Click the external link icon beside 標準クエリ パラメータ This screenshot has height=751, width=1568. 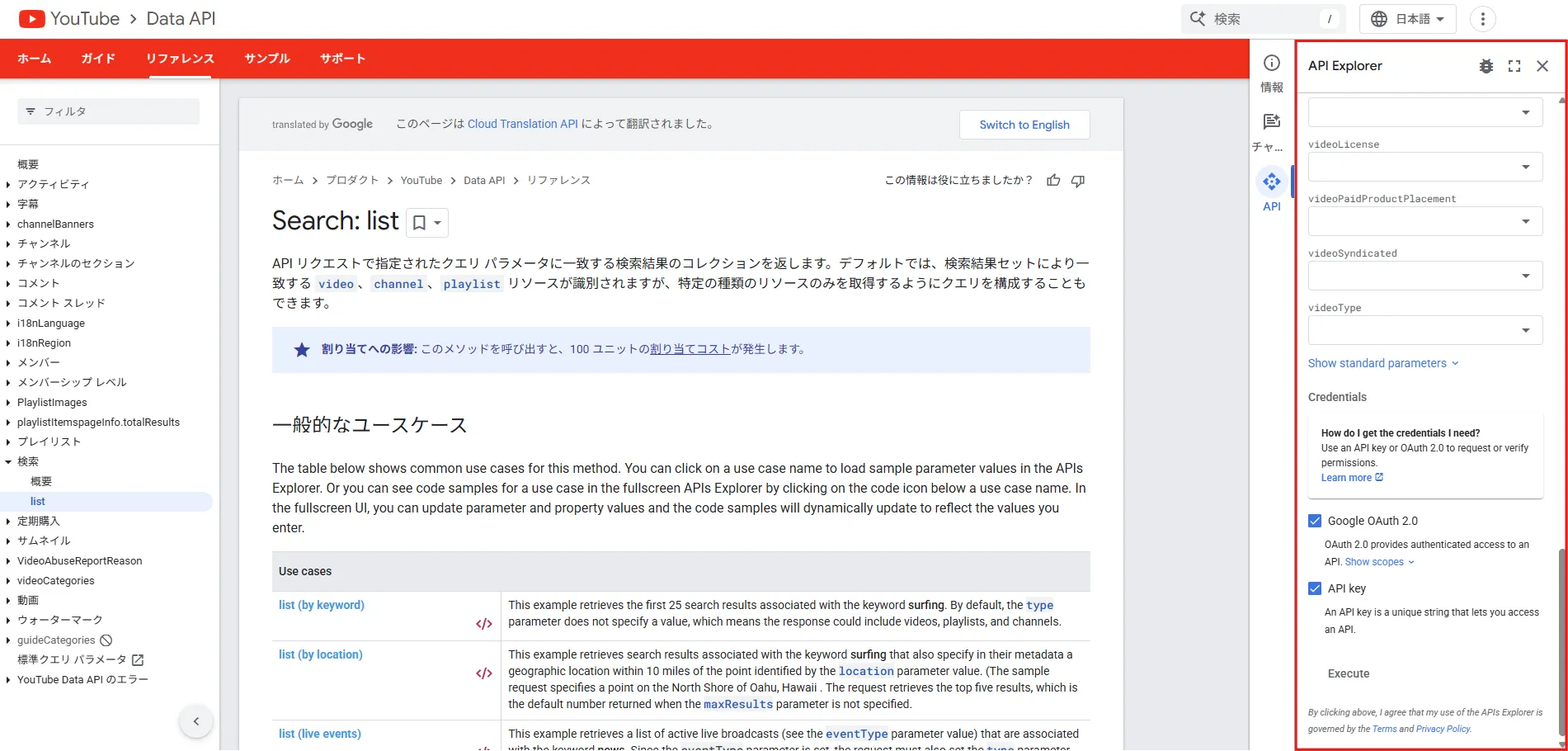click(138, 660)
